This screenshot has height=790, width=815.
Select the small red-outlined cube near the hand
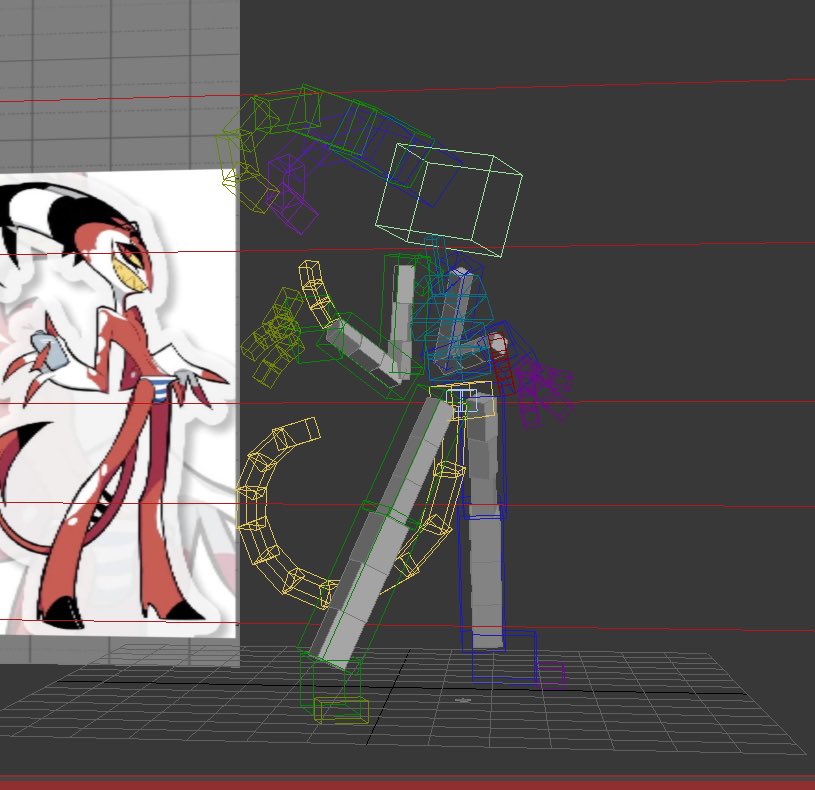point(501,363)
